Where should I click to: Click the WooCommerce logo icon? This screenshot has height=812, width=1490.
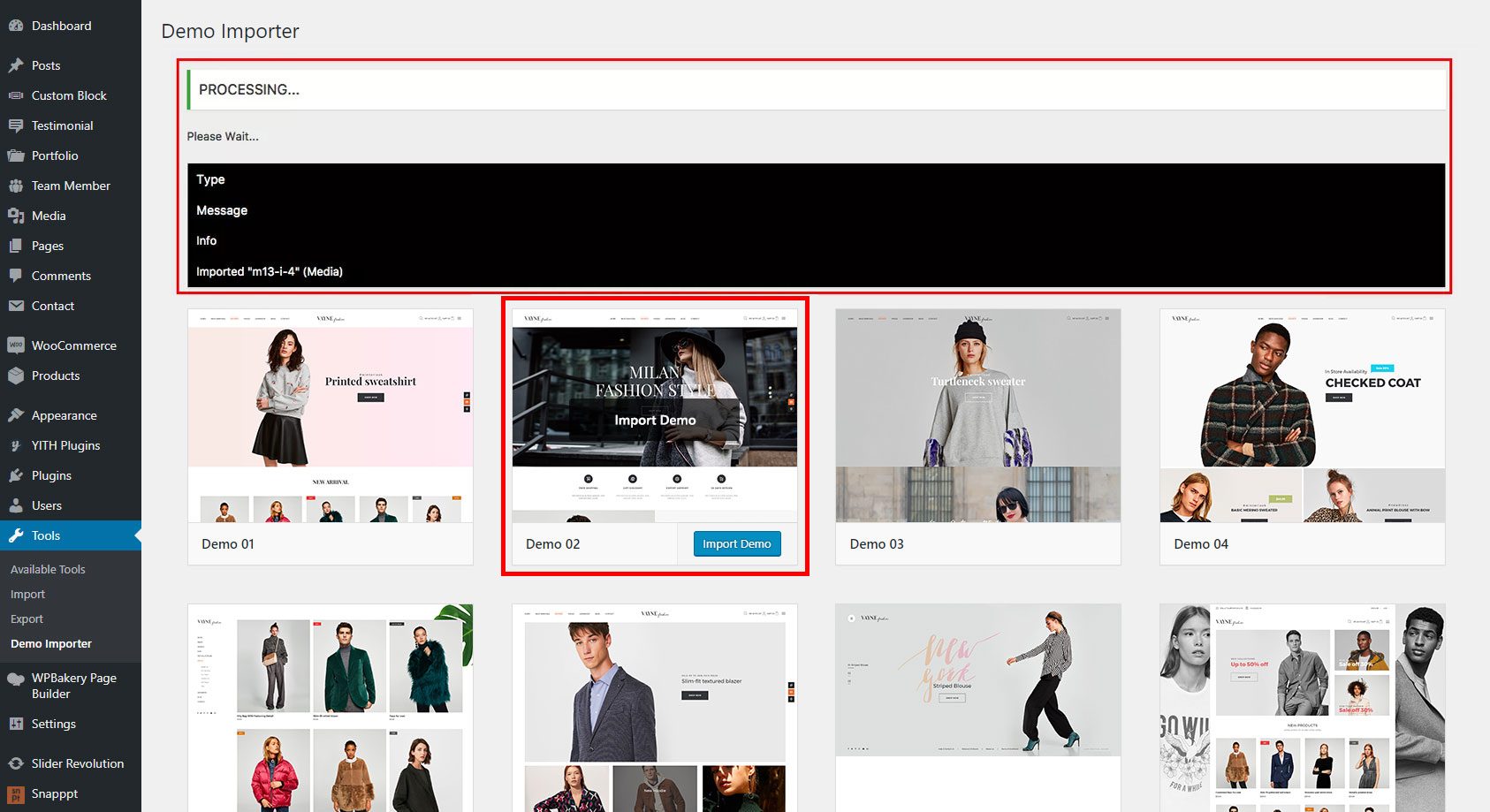coord(16,345)
